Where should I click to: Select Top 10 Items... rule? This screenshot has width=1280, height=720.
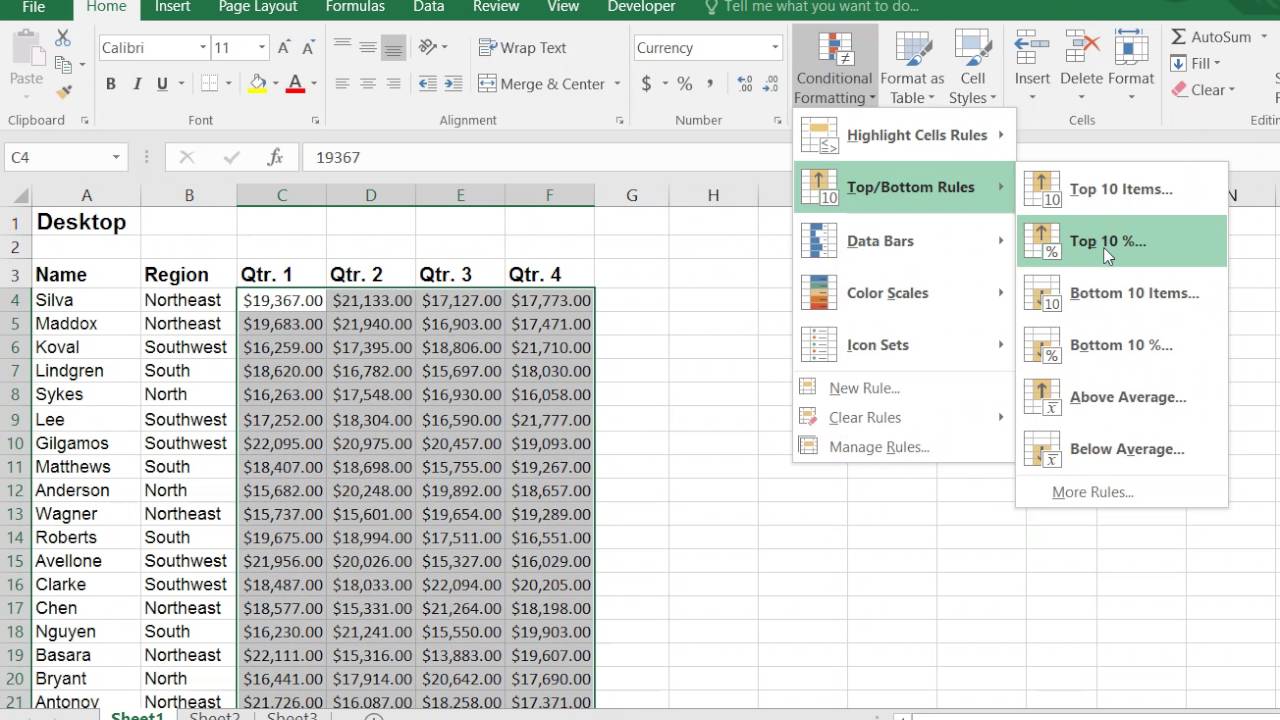[x=1122, y=189]
